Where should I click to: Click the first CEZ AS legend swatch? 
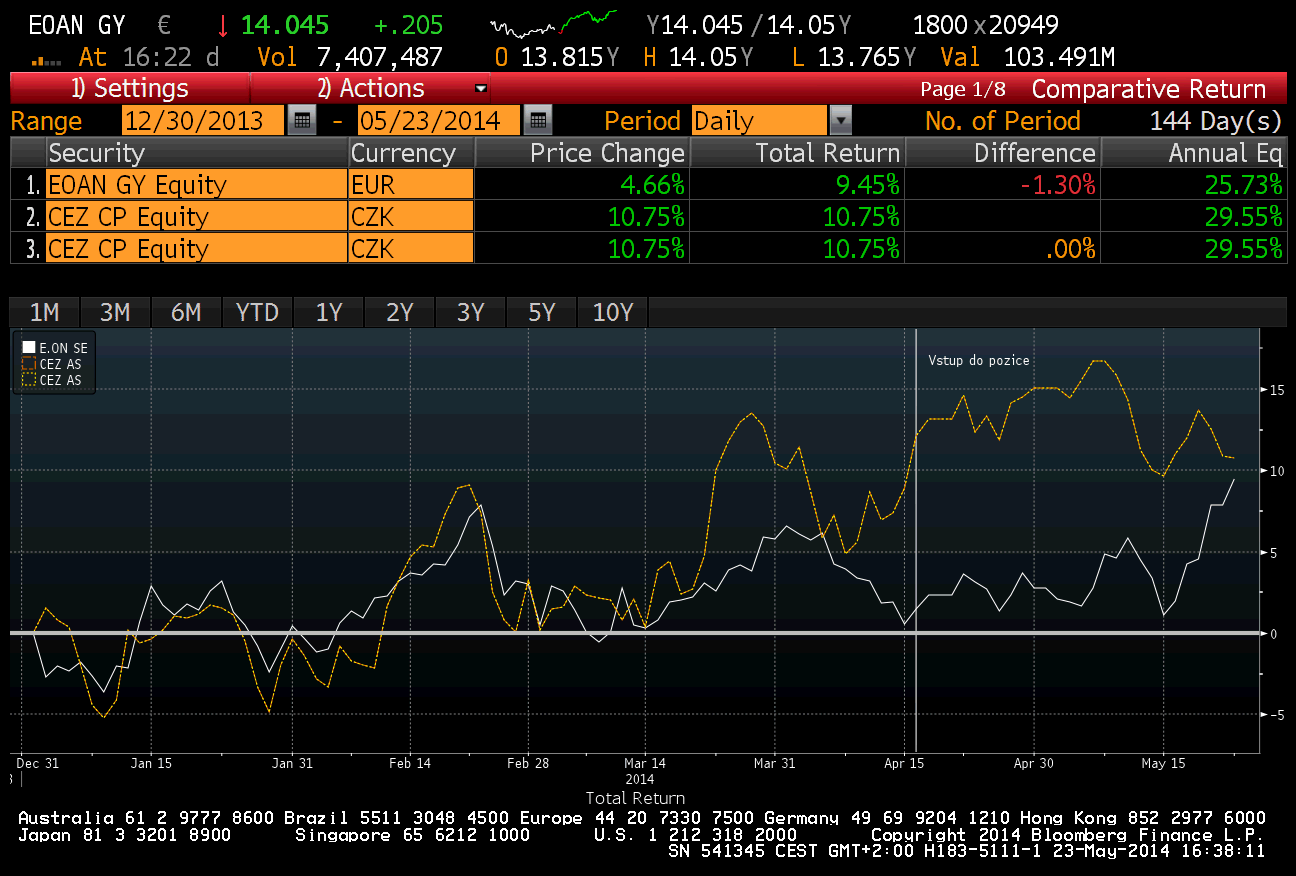click(28, 364)
